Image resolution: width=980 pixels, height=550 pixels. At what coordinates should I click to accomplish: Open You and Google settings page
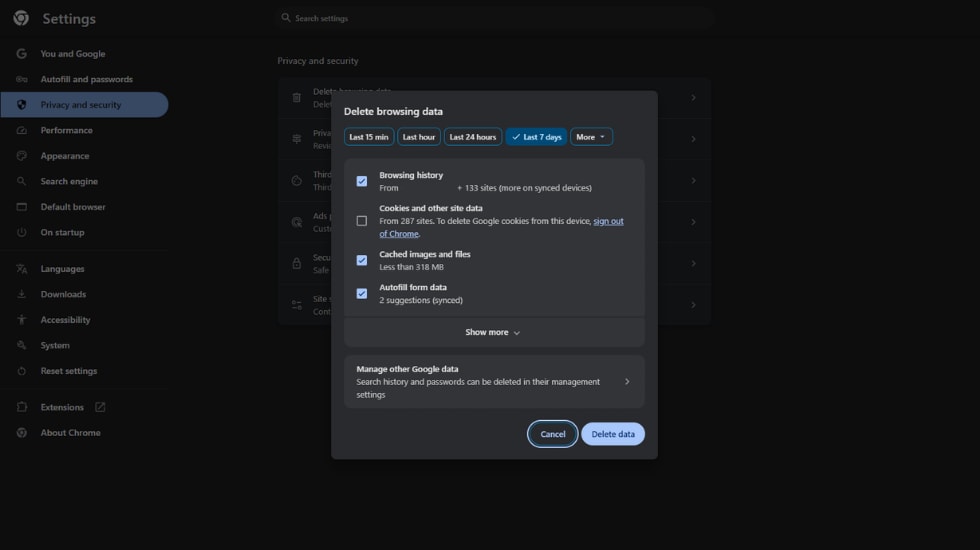tap(84, 54)
